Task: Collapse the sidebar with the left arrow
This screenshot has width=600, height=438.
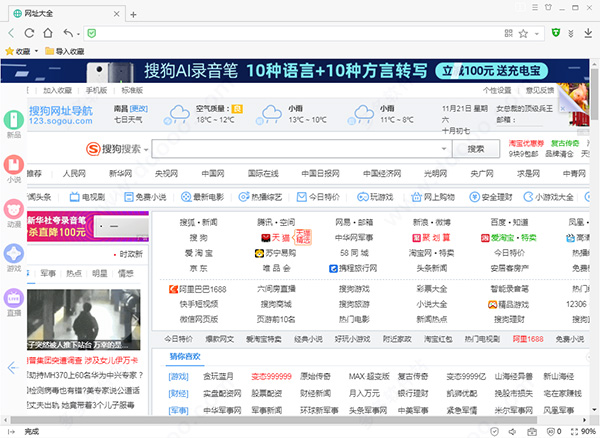Action: pos(13,368)
